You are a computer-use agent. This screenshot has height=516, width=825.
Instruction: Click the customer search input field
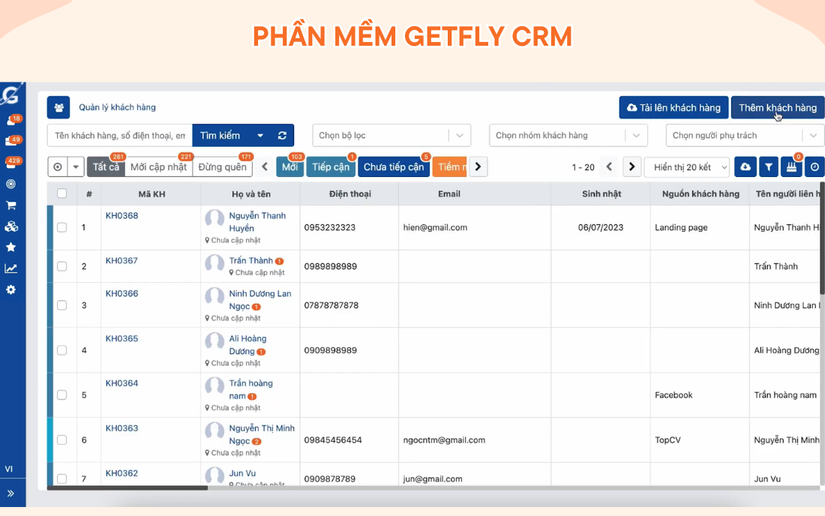[120, 136]
